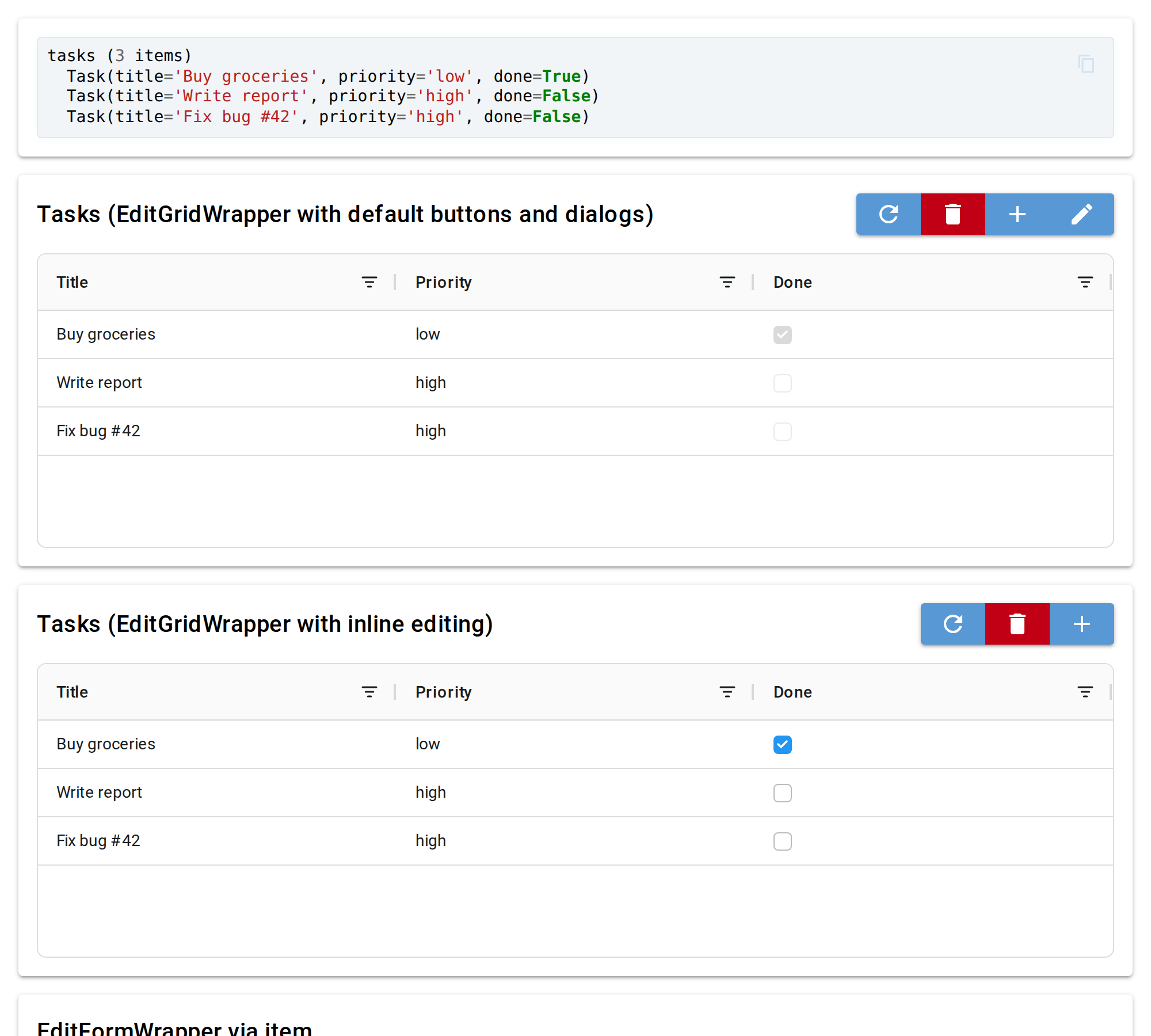This screenshot has height=1036, width=1151.
Task: Add a new task in inline editing grid
Action: click(x=1082, y=624)
